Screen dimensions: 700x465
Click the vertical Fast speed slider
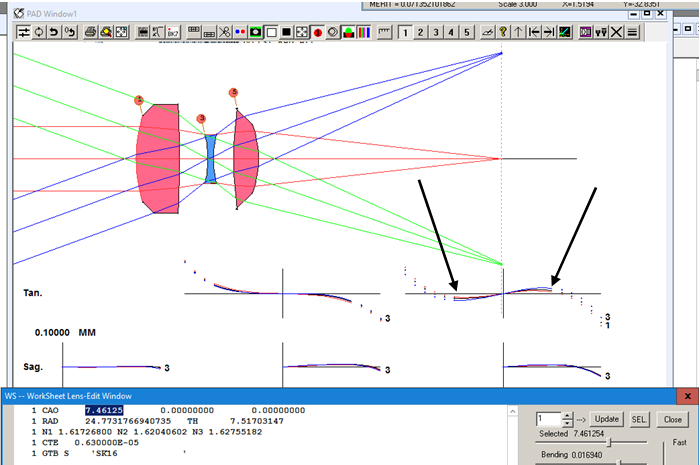click(664, 452)
